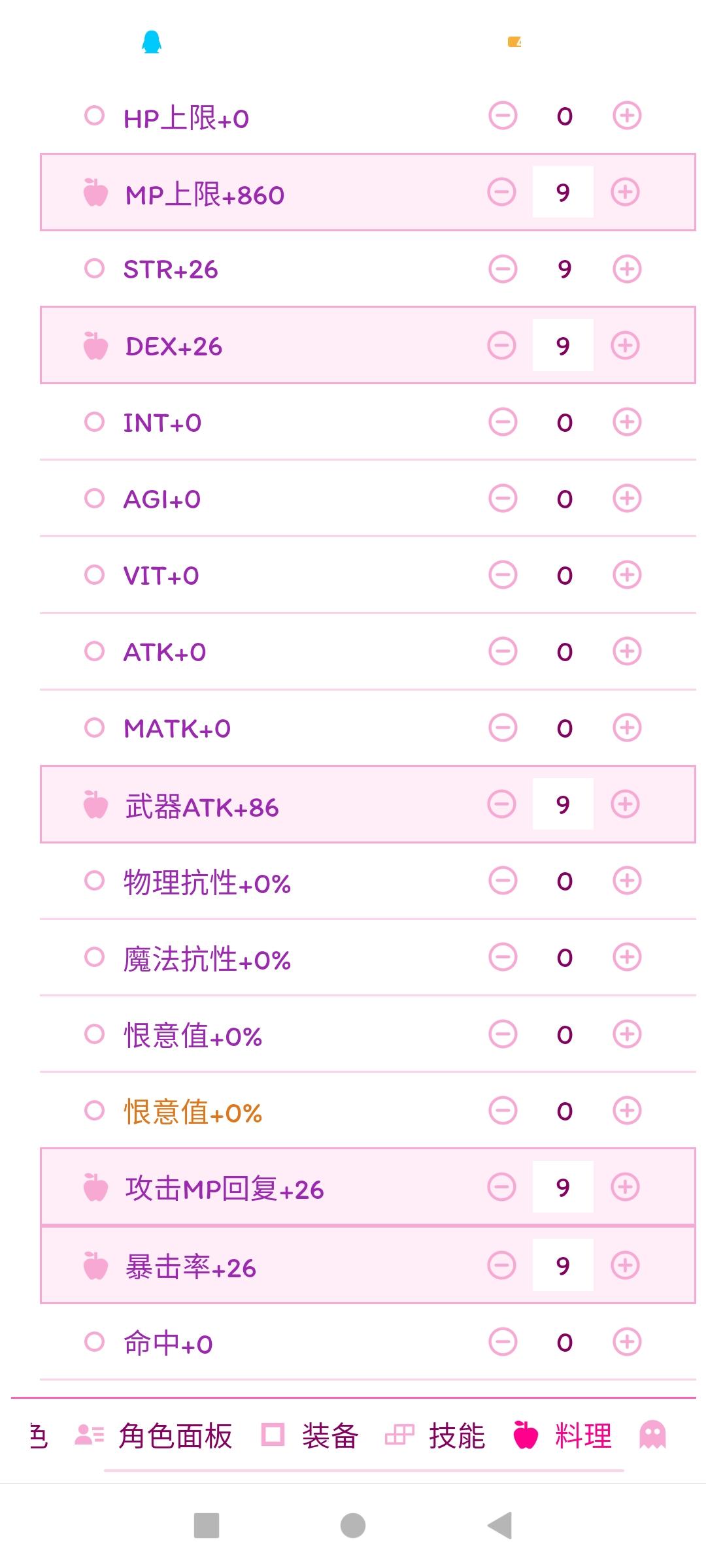Image resolution: width=706 pixels, height=1568 pixels.
Task: Open the ghost icon tab at bottom right
Action: tap(652, 1435)
